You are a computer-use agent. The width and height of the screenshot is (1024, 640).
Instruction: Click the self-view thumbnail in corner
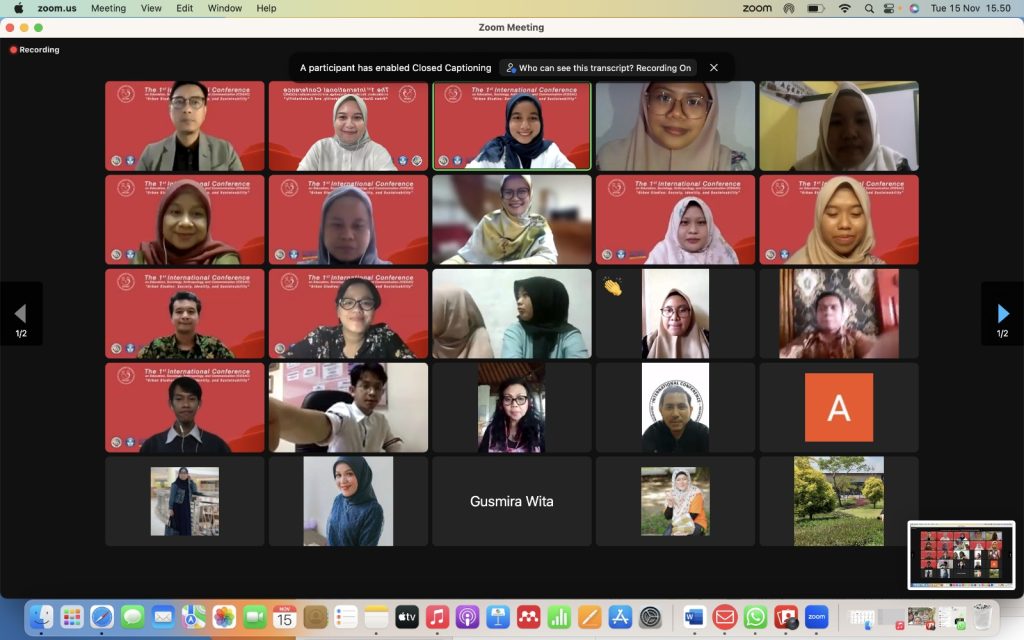[x=960, y=555]
